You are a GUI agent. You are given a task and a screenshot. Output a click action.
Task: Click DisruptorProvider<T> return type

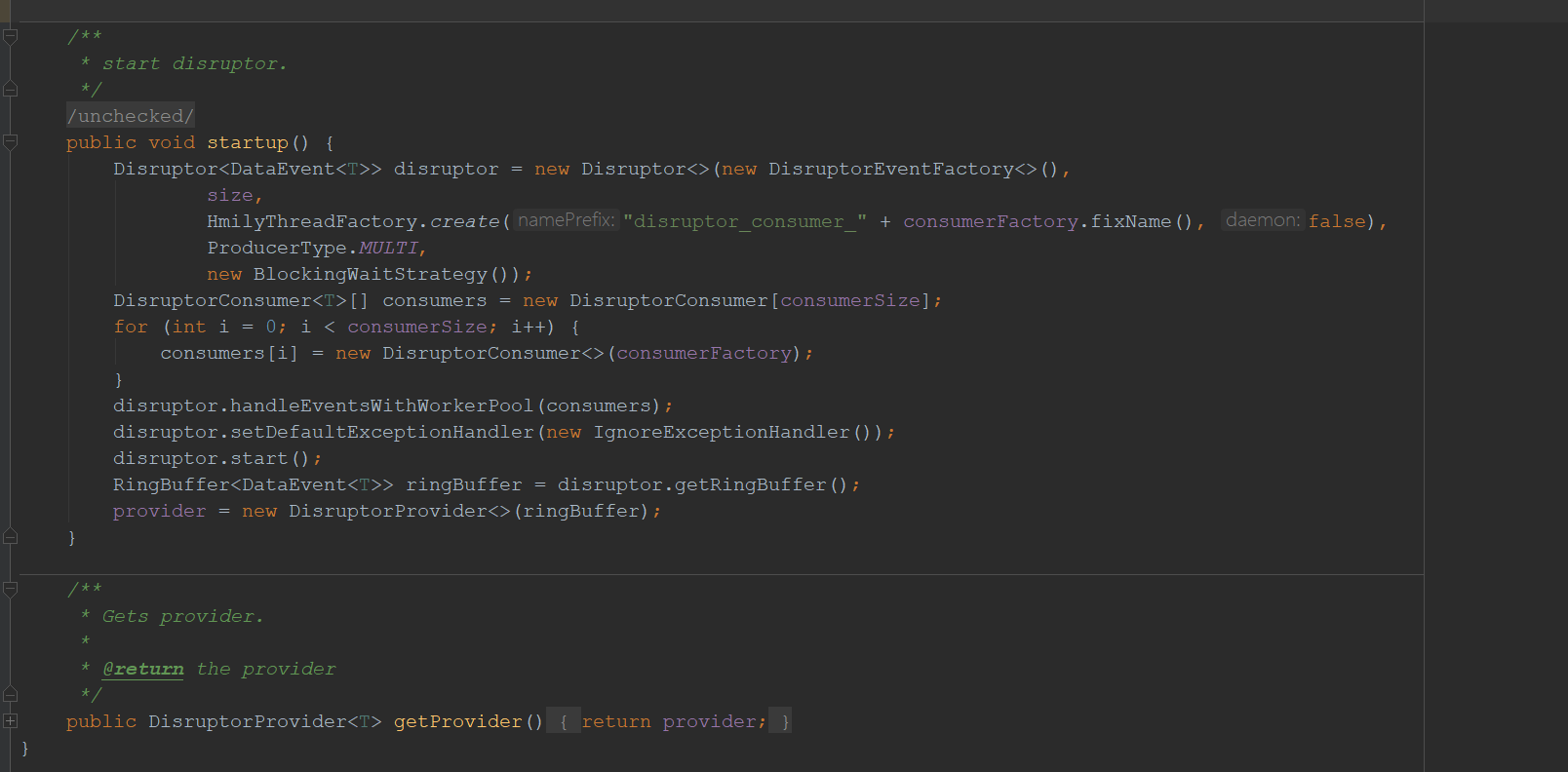pyautogui.click(x=265, y=721)
